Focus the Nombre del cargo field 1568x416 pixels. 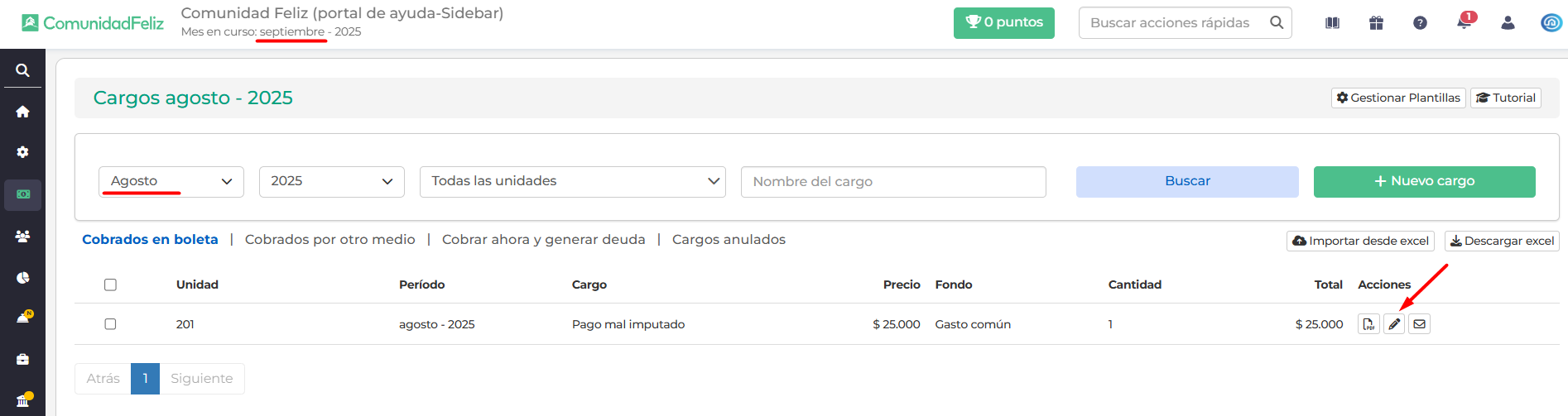click(893, 182)
